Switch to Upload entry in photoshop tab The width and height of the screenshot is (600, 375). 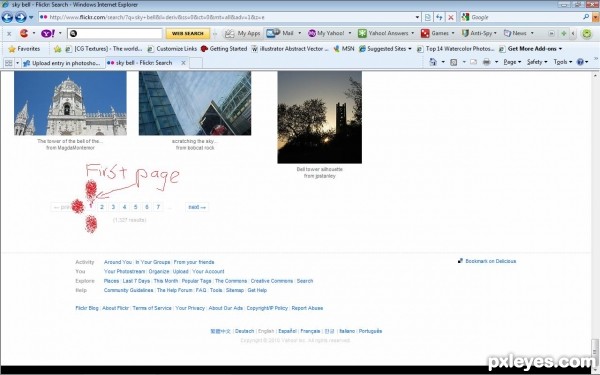pyautogui.click(x=62, y=63)
